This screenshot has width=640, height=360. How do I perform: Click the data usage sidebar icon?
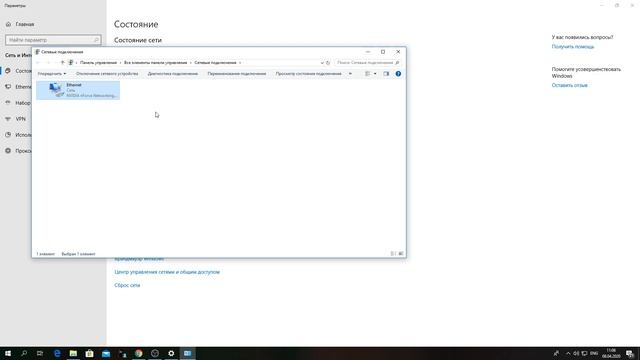tap(8, 135)
